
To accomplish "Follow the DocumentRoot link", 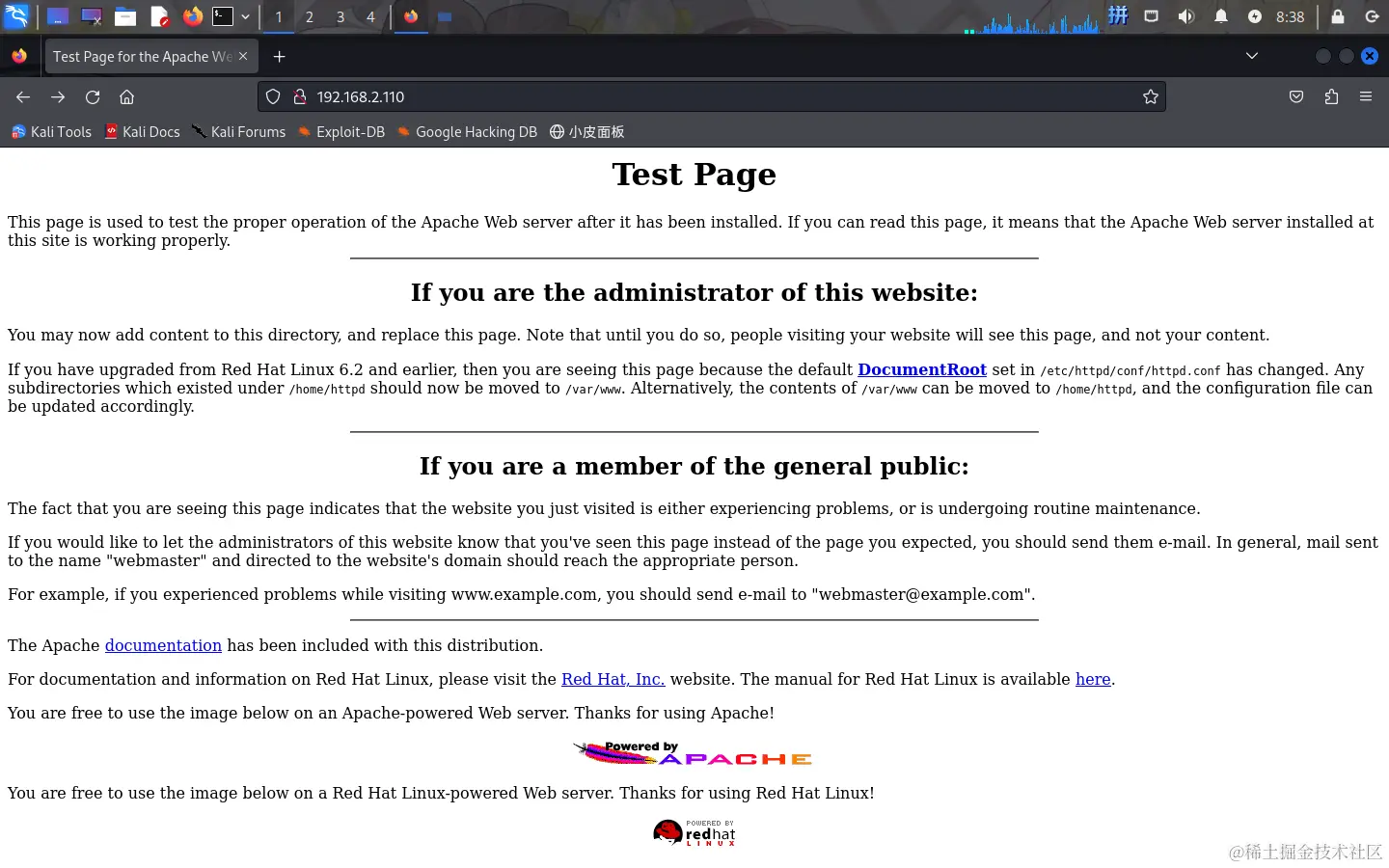I will [922, 369].
